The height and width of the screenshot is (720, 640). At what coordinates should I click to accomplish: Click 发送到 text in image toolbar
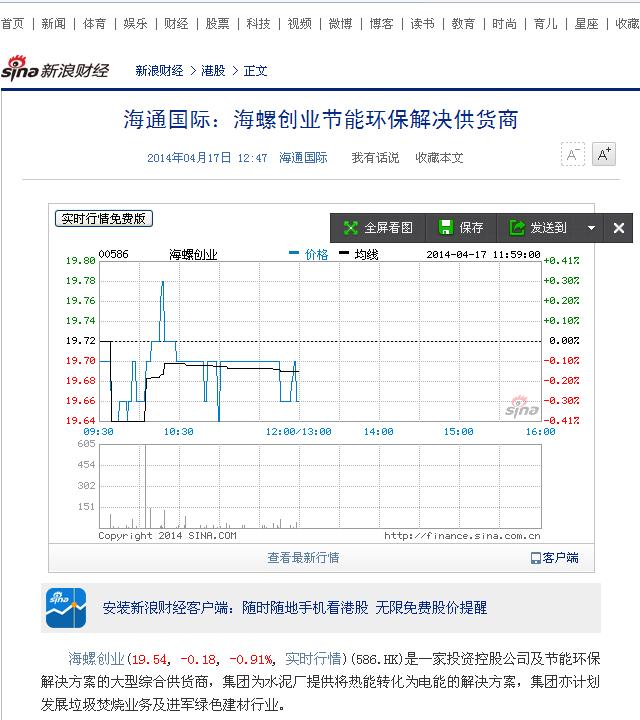549,228
